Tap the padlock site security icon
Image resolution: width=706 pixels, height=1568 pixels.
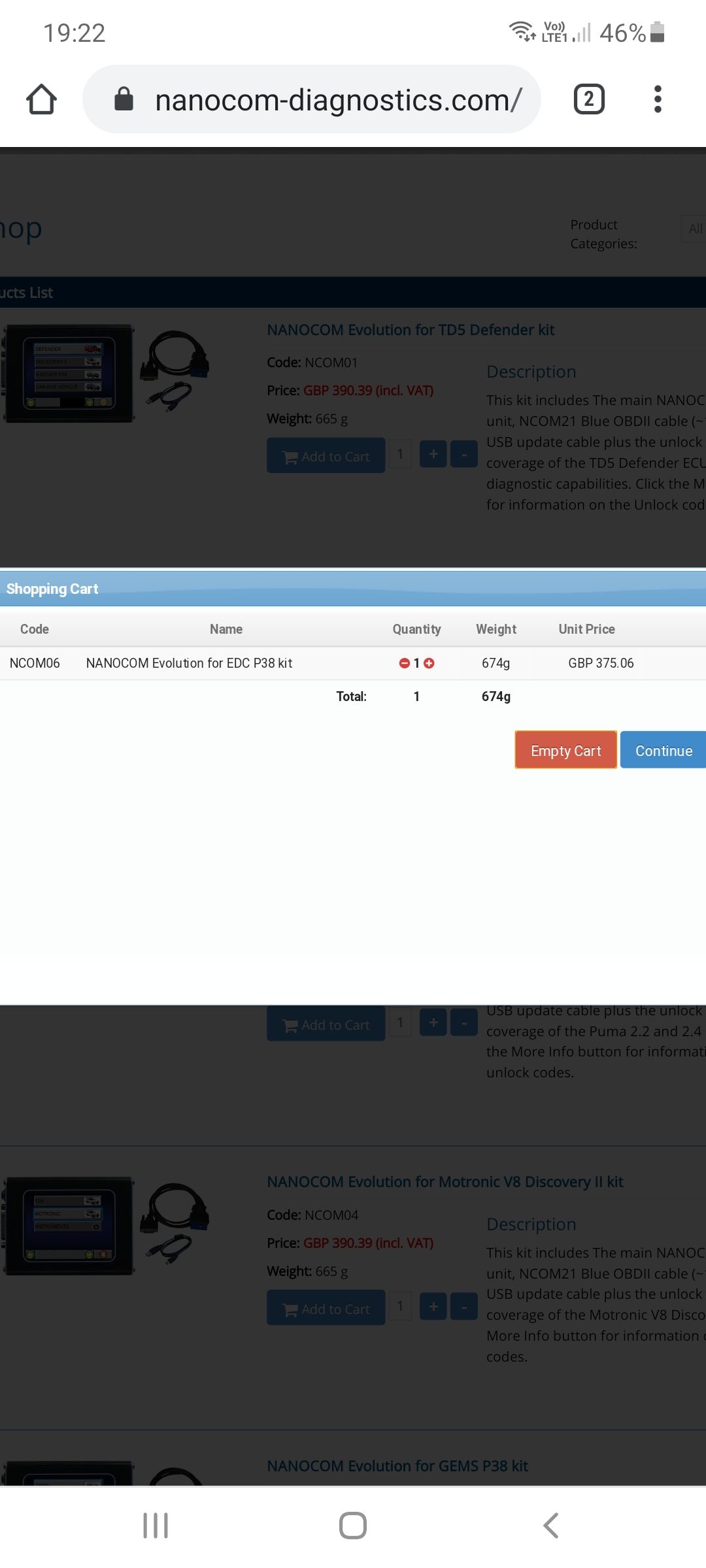tap(124, 99)
